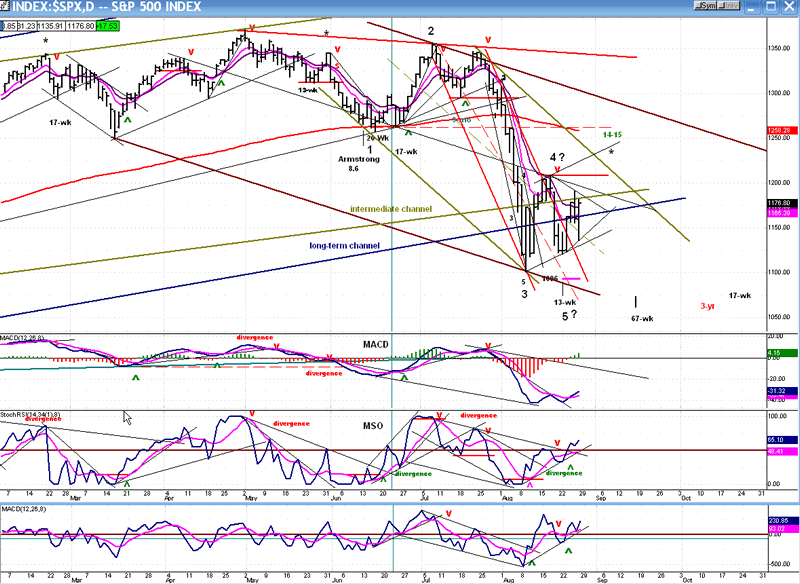800x584 pixels.
Task: Click the 'intermediate channel' annotation
Action: [x=391, y=209]
